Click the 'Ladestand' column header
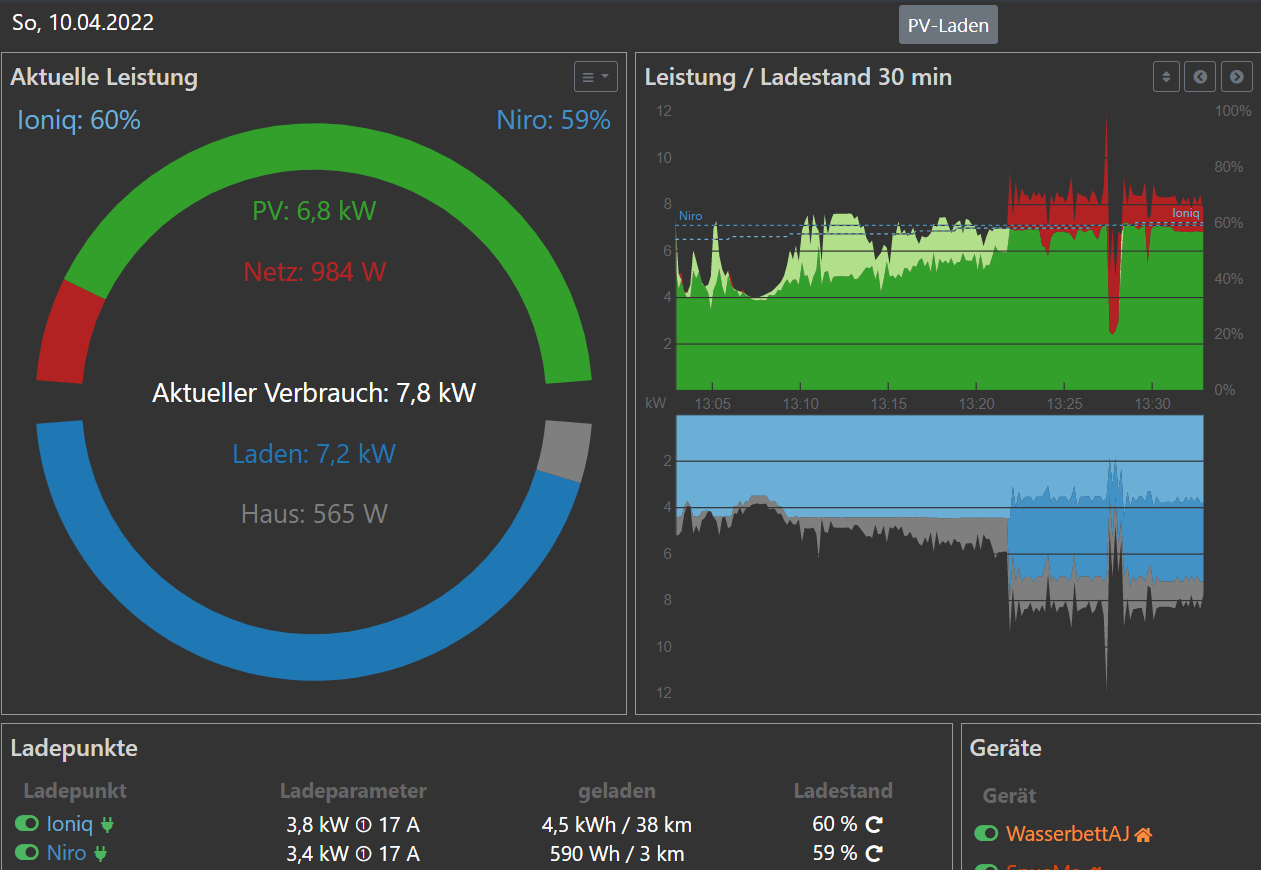This screenshot has height=870, width=1261. click(843, 791)
